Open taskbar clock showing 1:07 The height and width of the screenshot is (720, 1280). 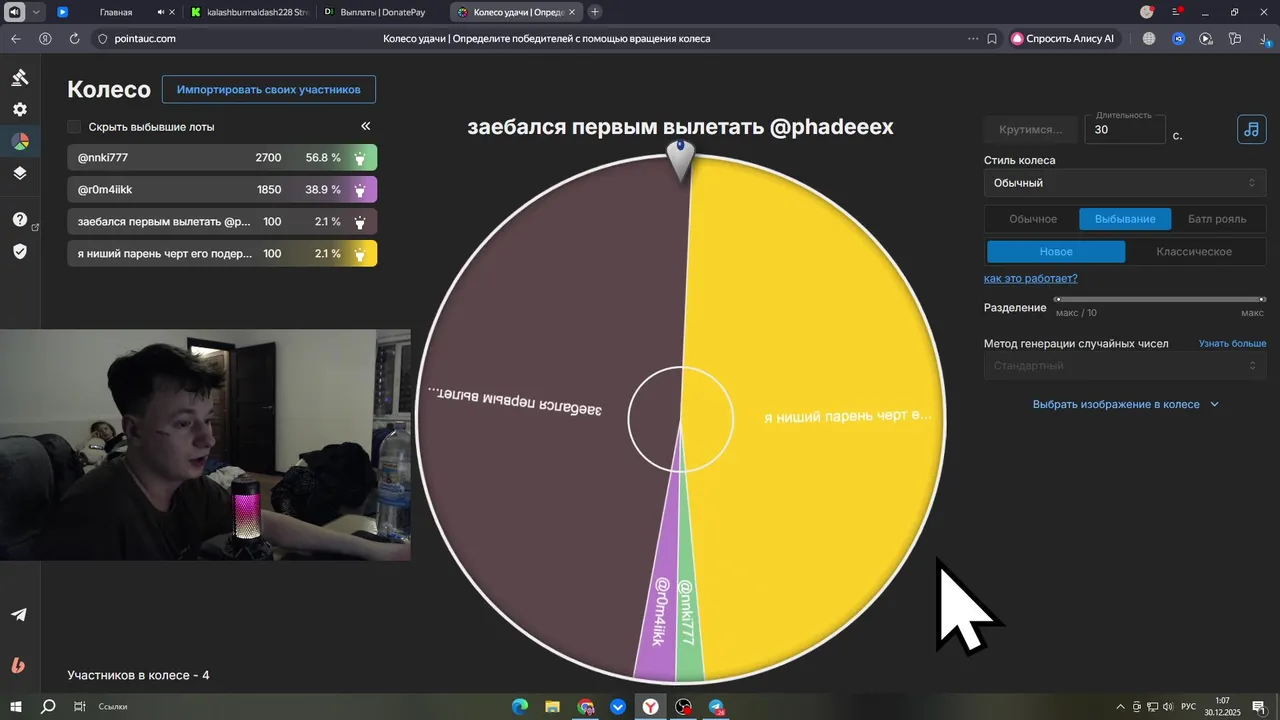(1222, 707)
